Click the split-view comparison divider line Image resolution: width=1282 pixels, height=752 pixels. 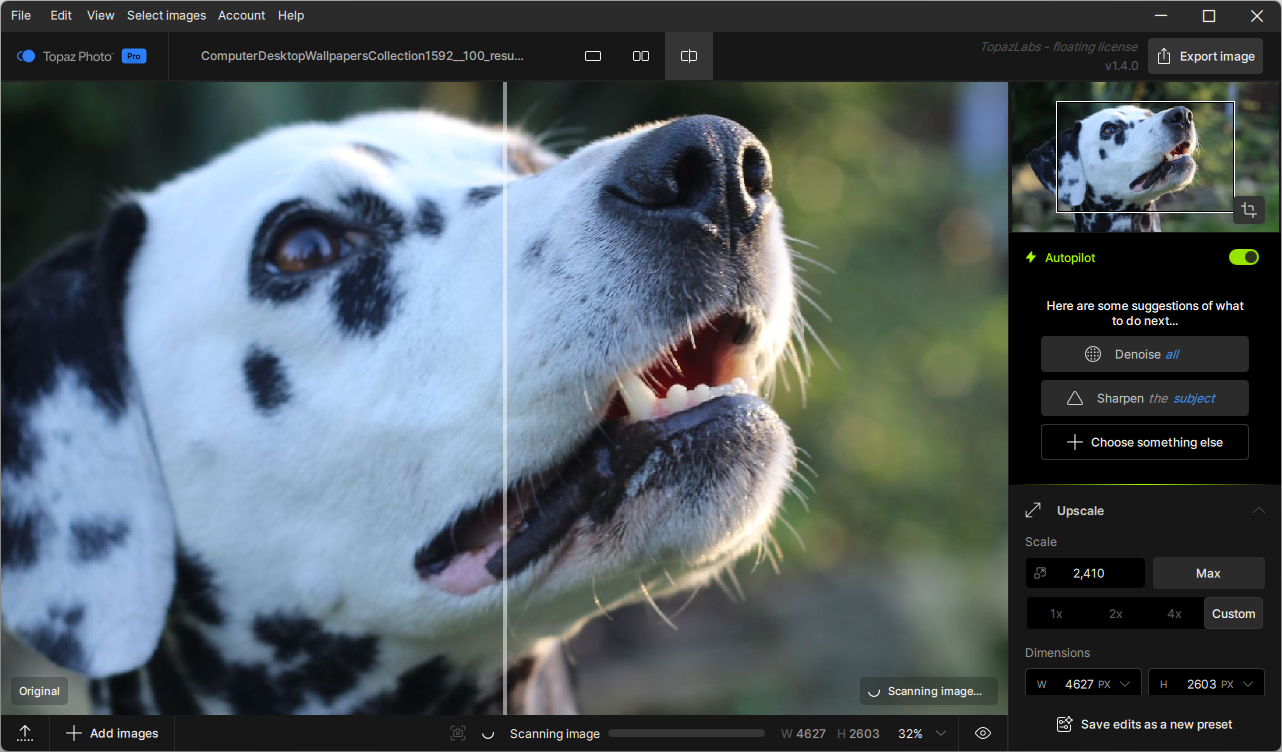click(x=505, y=400)
